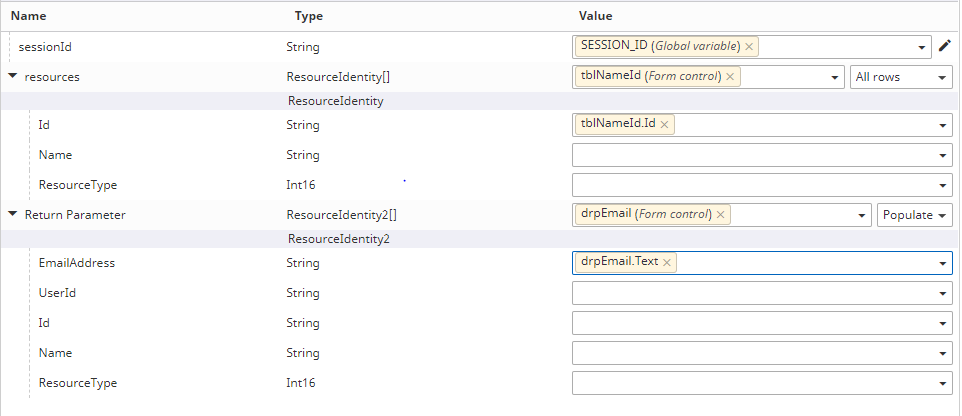This screenshot has height=416, width=962.
Task: Open the Populate dropdown
Action: tap(914, 215)
